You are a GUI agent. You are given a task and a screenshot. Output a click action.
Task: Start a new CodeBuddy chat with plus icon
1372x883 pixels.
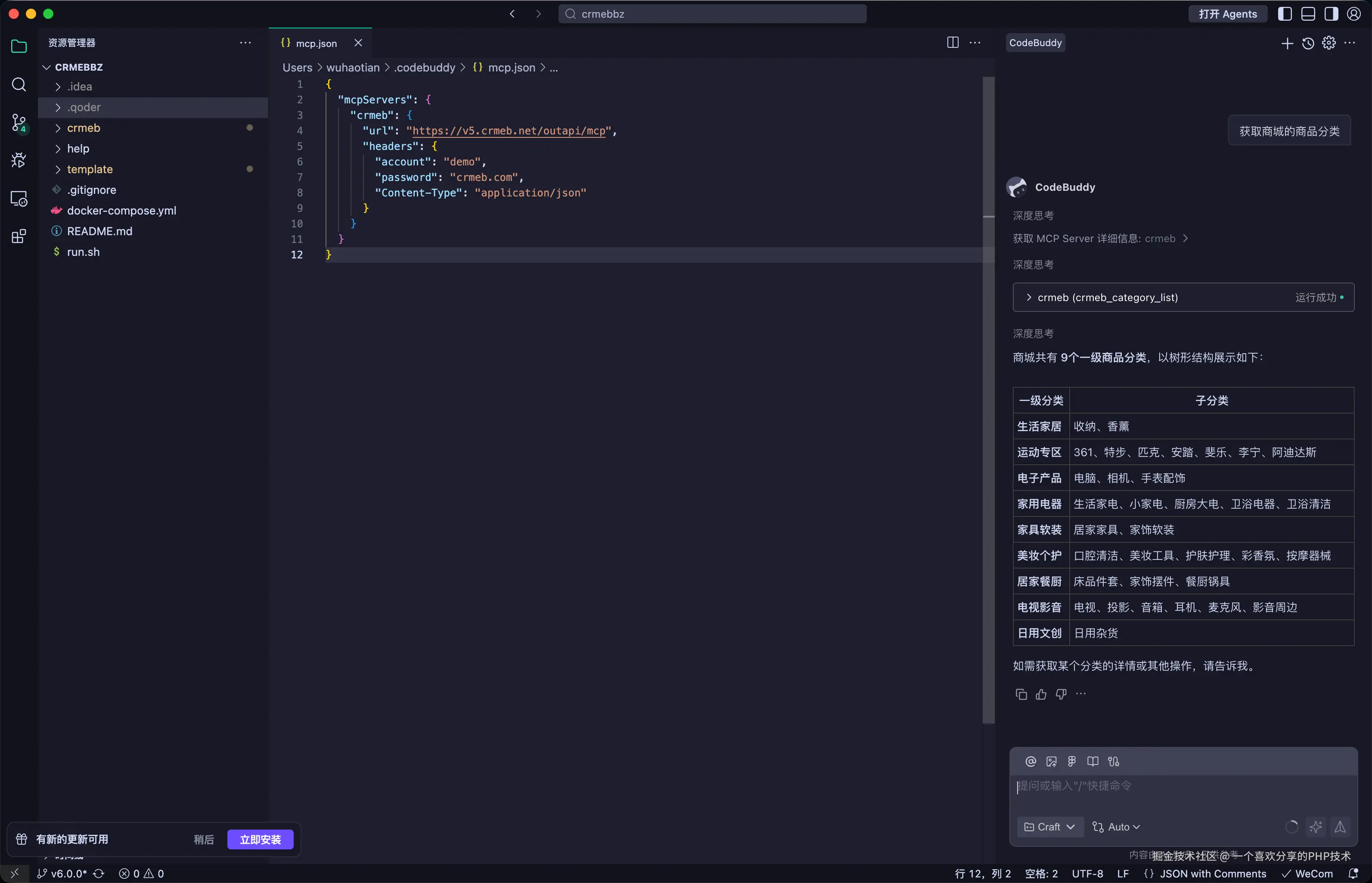click(1287, 43)
